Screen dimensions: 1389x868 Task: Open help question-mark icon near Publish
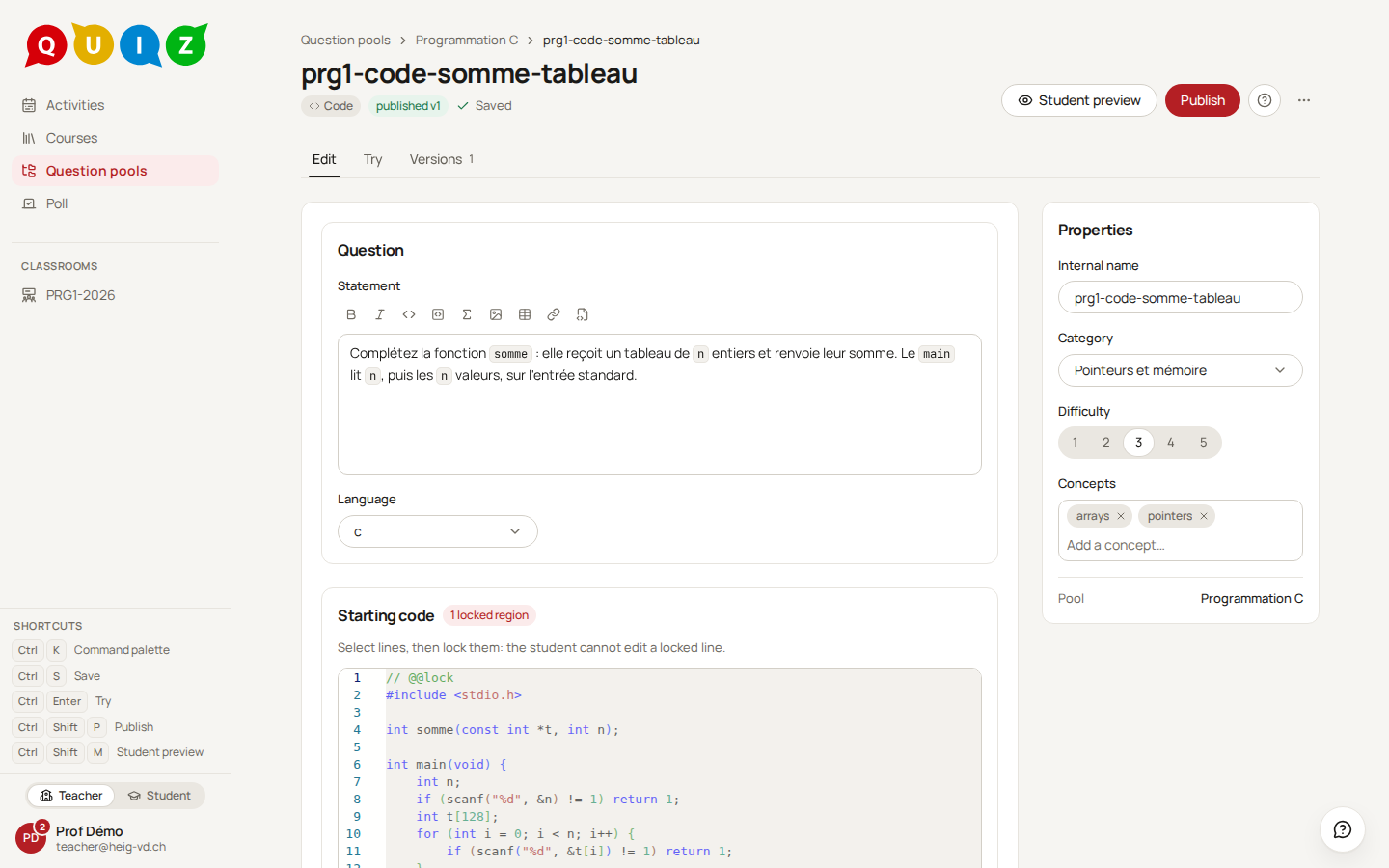pyautogui.click(x=1265, y=100)
